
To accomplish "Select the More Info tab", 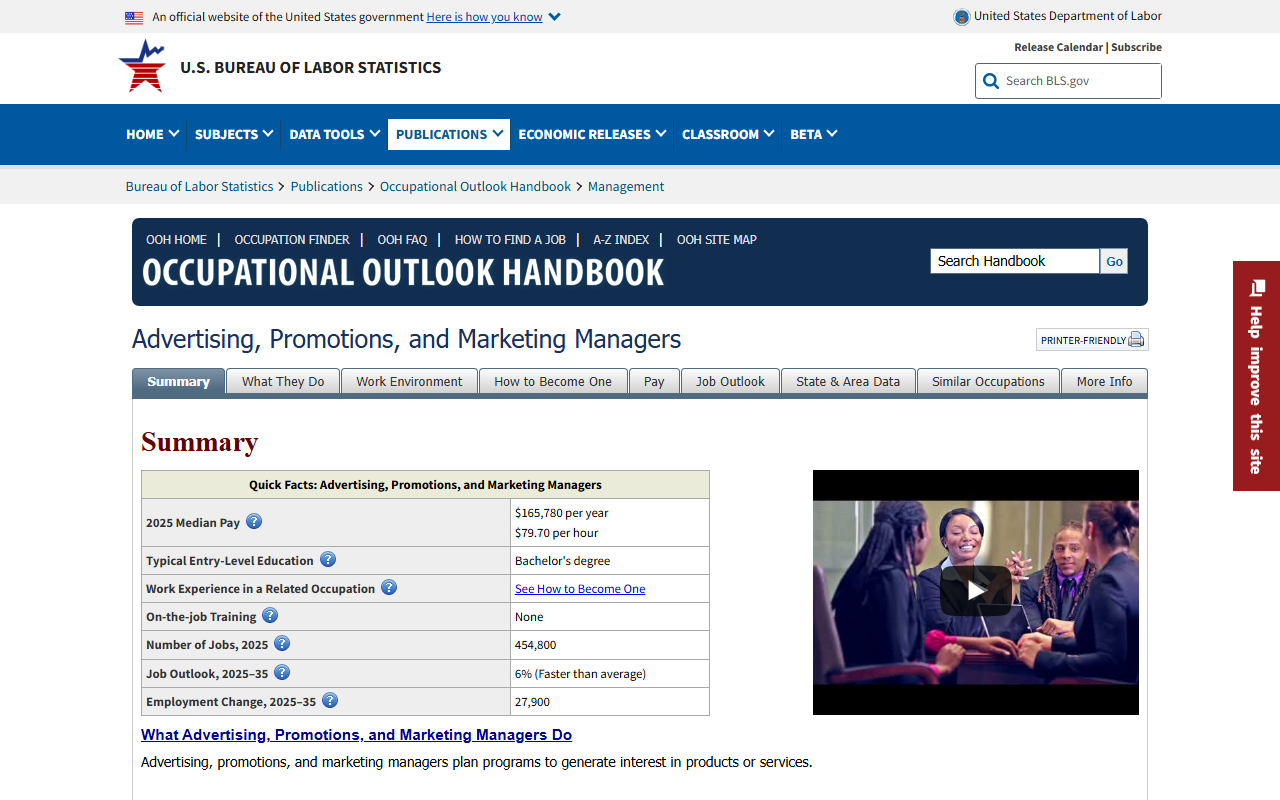I will 1104,382.
